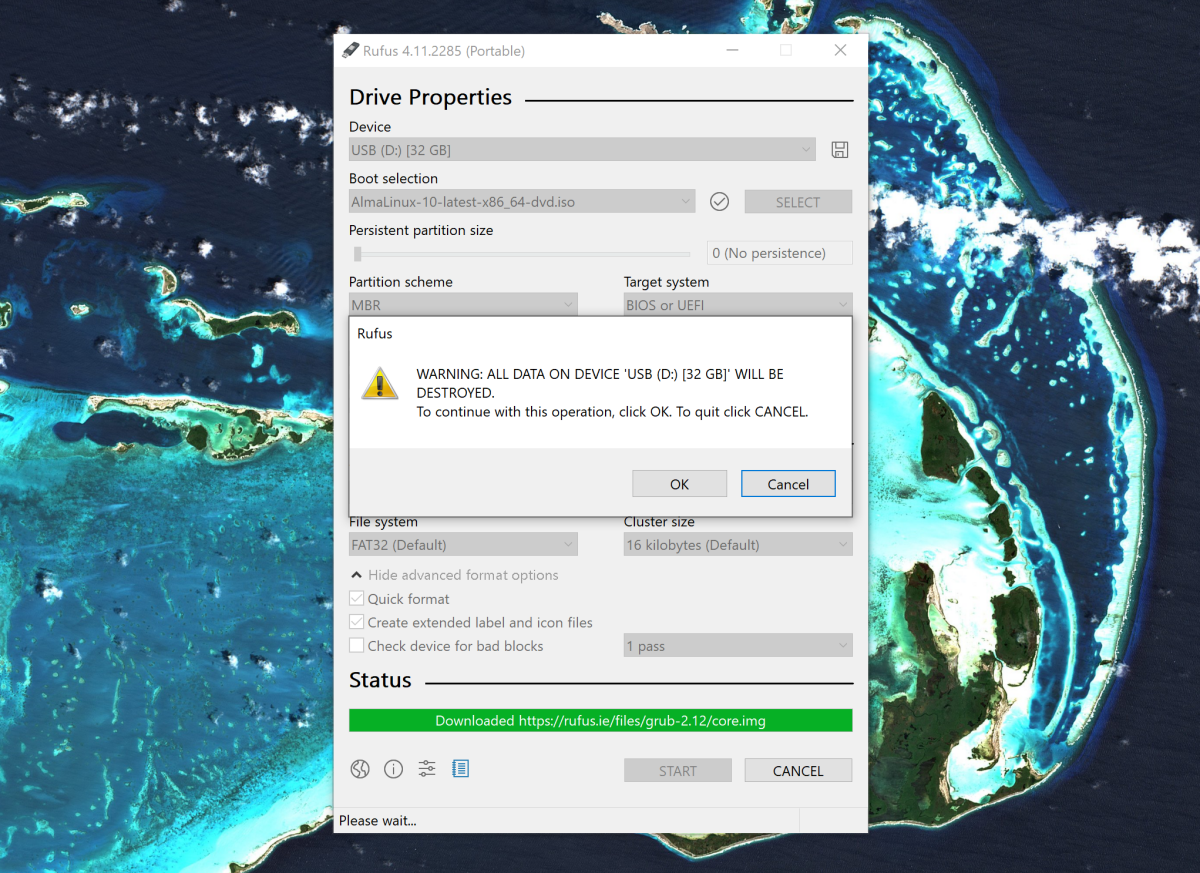Open language selection globe icon
Screen dimensions: 1200x873
(360, 769)
